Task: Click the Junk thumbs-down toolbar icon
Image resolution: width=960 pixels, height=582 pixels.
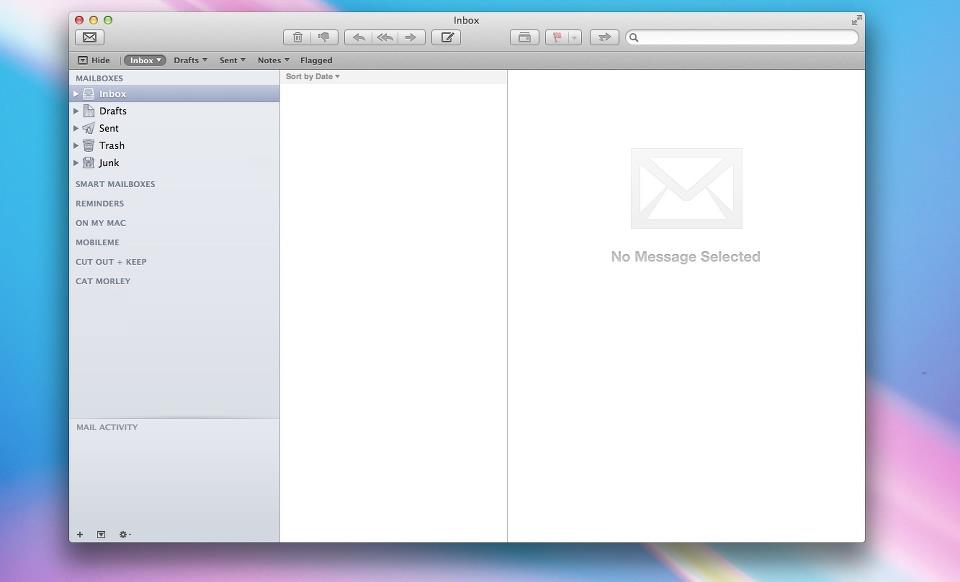Action: tap(324, 37)
